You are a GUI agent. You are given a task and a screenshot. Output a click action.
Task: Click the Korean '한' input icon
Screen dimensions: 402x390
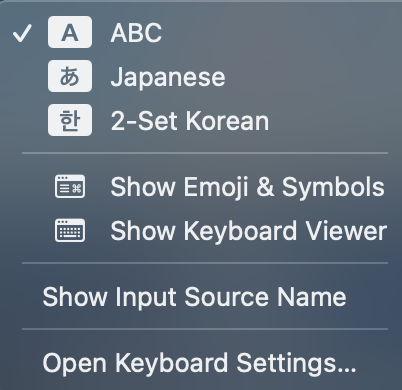tap(70, 120)
